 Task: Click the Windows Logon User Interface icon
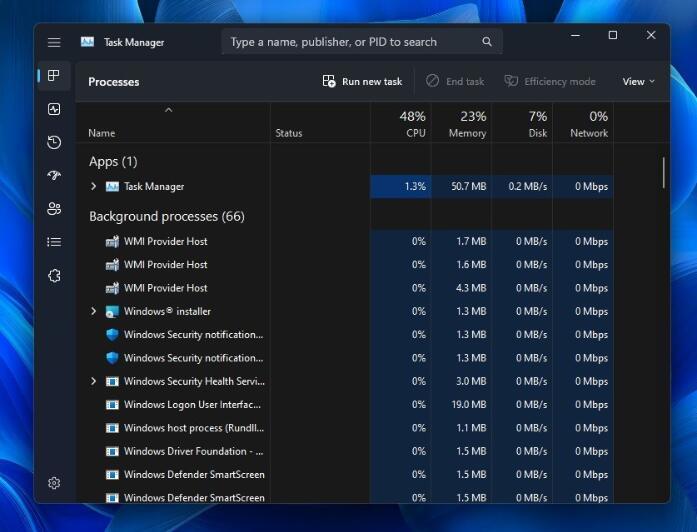pos(112,405)
